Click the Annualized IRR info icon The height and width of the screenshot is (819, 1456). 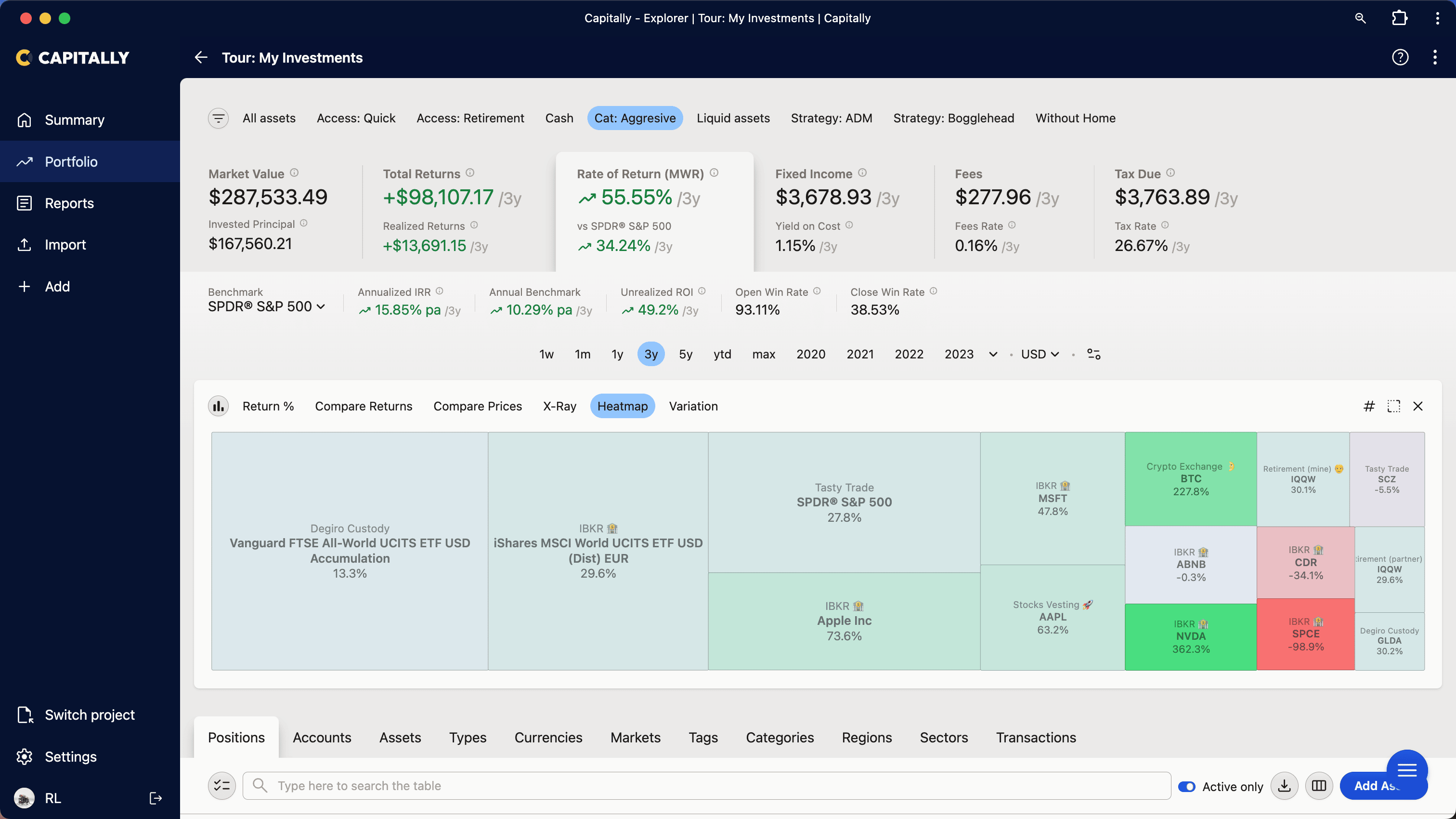pos(439,291)
